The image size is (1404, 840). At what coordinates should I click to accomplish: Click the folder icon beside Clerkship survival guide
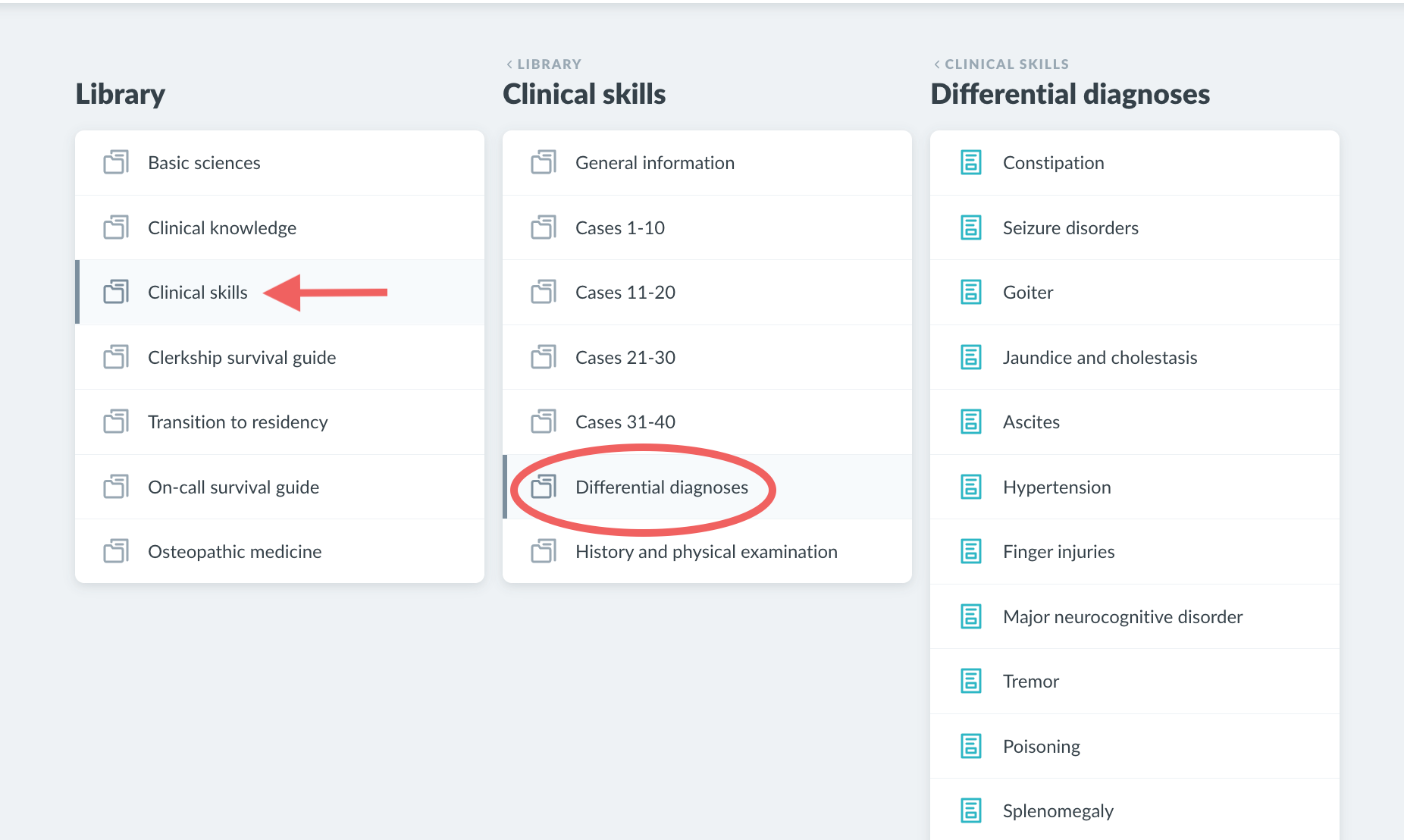click(x=116, y=357)
